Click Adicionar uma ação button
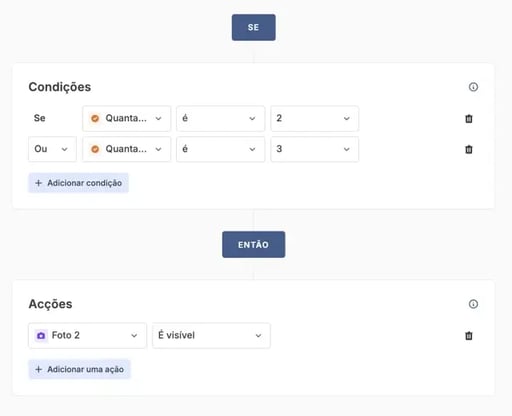Viewport: 512px width, 416px height. point(79,369)
